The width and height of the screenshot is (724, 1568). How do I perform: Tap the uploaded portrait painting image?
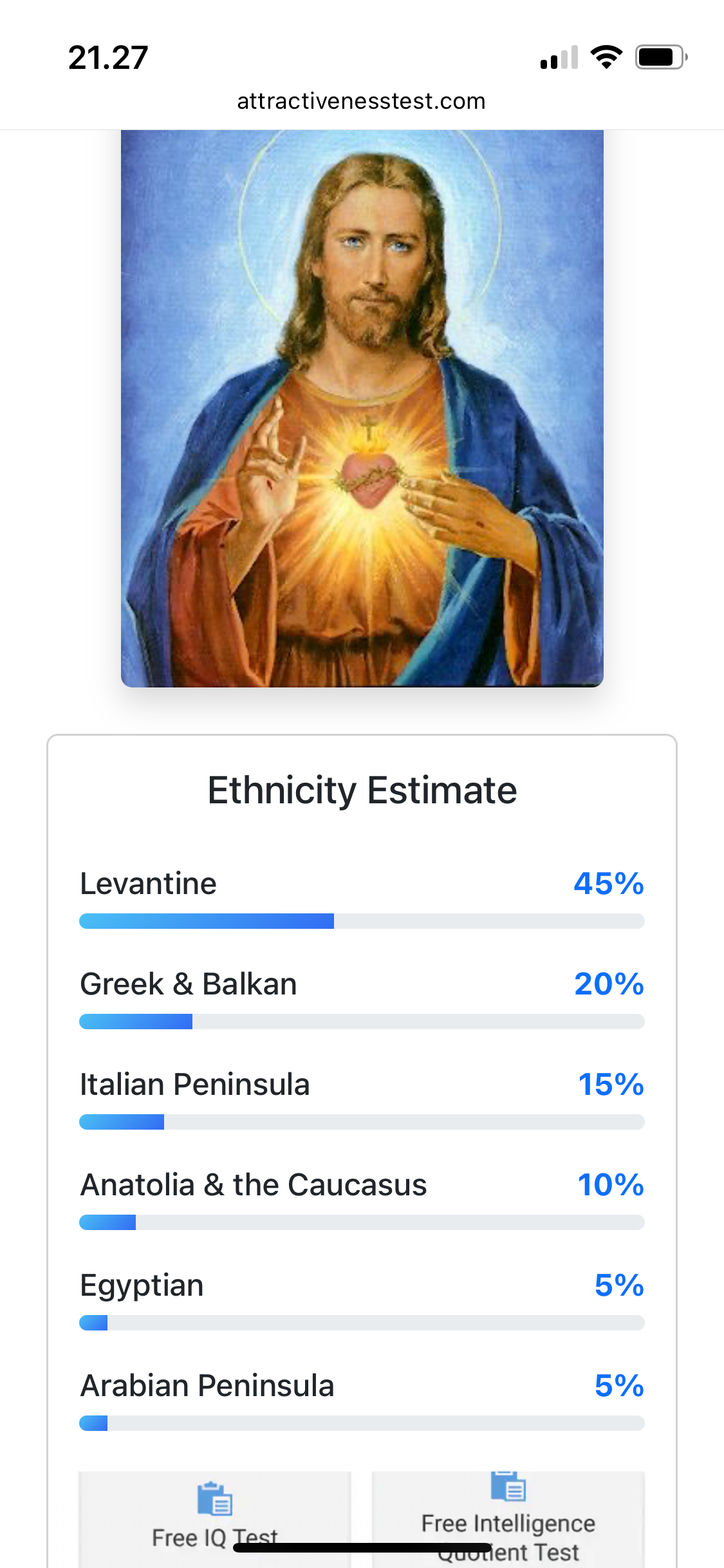[x=362, y=408]
